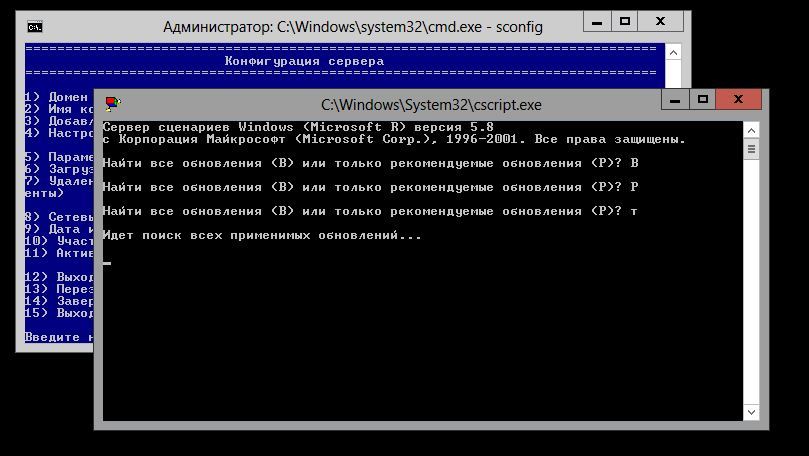Image resolution: width=809 pixels, height=456 pixels.
Task: Click the 'Сервер сценариев Windows' version line
Action: [298, 127]
